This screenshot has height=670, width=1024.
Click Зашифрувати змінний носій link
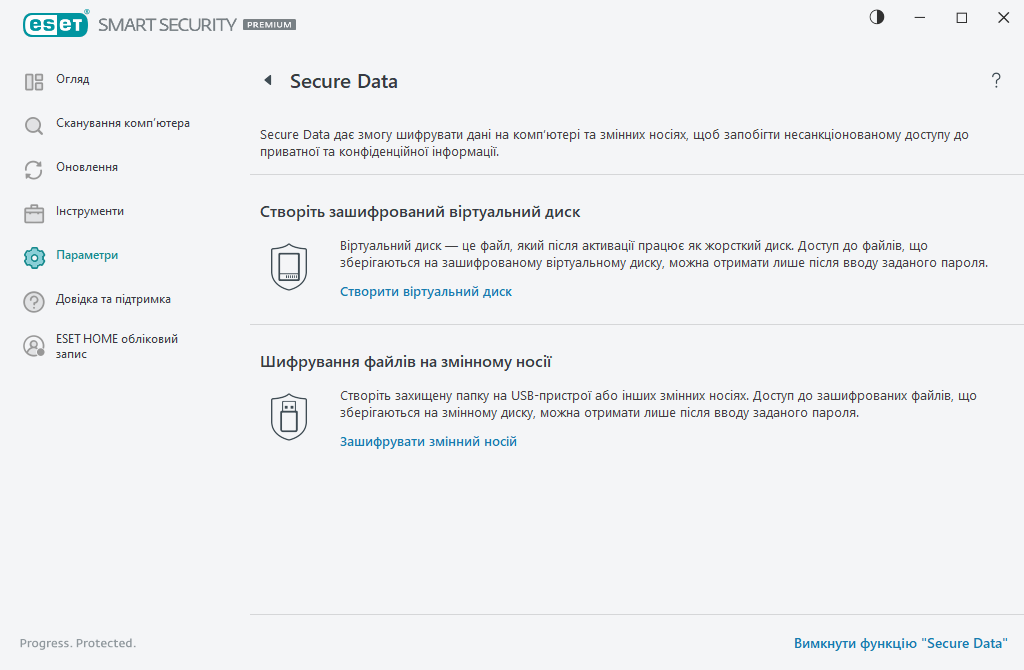coord(428,441)
